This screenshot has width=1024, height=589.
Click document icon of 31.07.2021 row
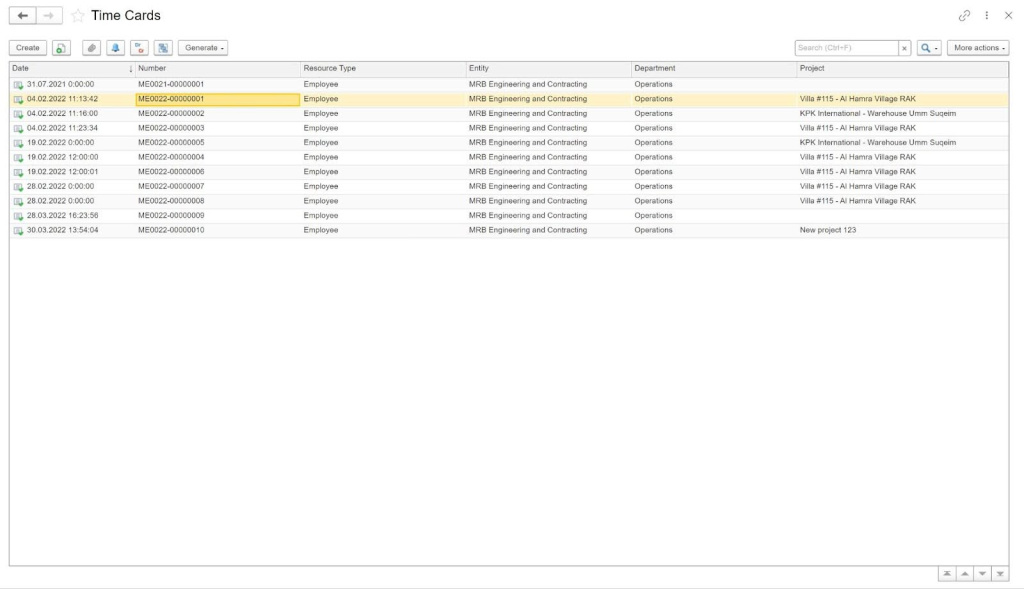tap(18, 85)
